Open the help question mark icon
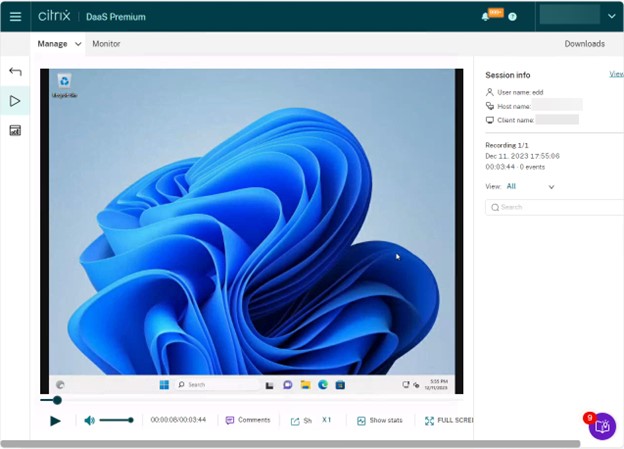Image resolution: width=624 pixels, height=449 pixels. point(513,17)
